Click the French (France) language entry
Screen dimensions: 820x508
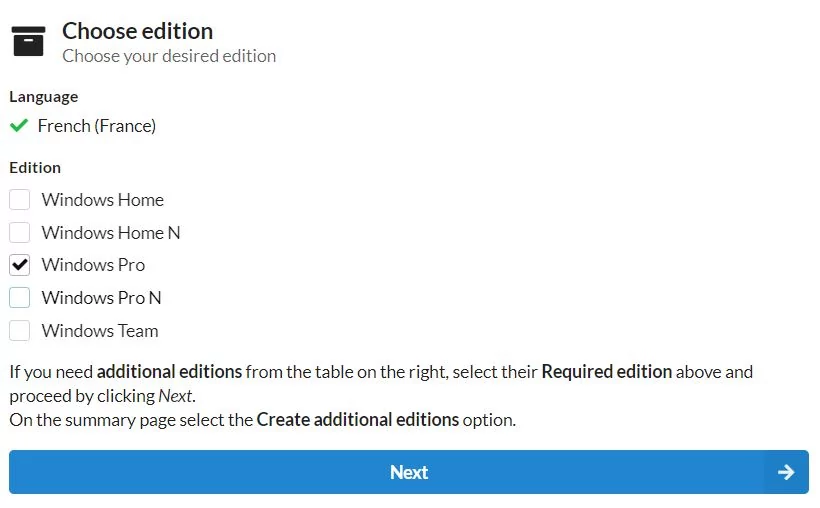click(x=97, y=126)
